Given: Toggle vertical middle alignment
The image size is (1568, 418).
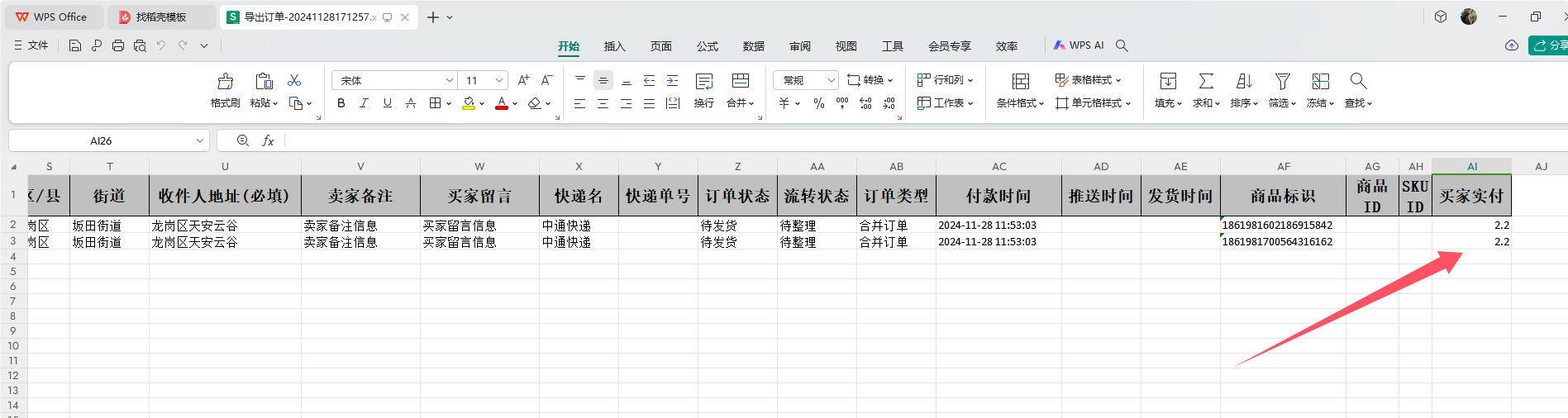Looking at the screenshot, I should point(603,80).
